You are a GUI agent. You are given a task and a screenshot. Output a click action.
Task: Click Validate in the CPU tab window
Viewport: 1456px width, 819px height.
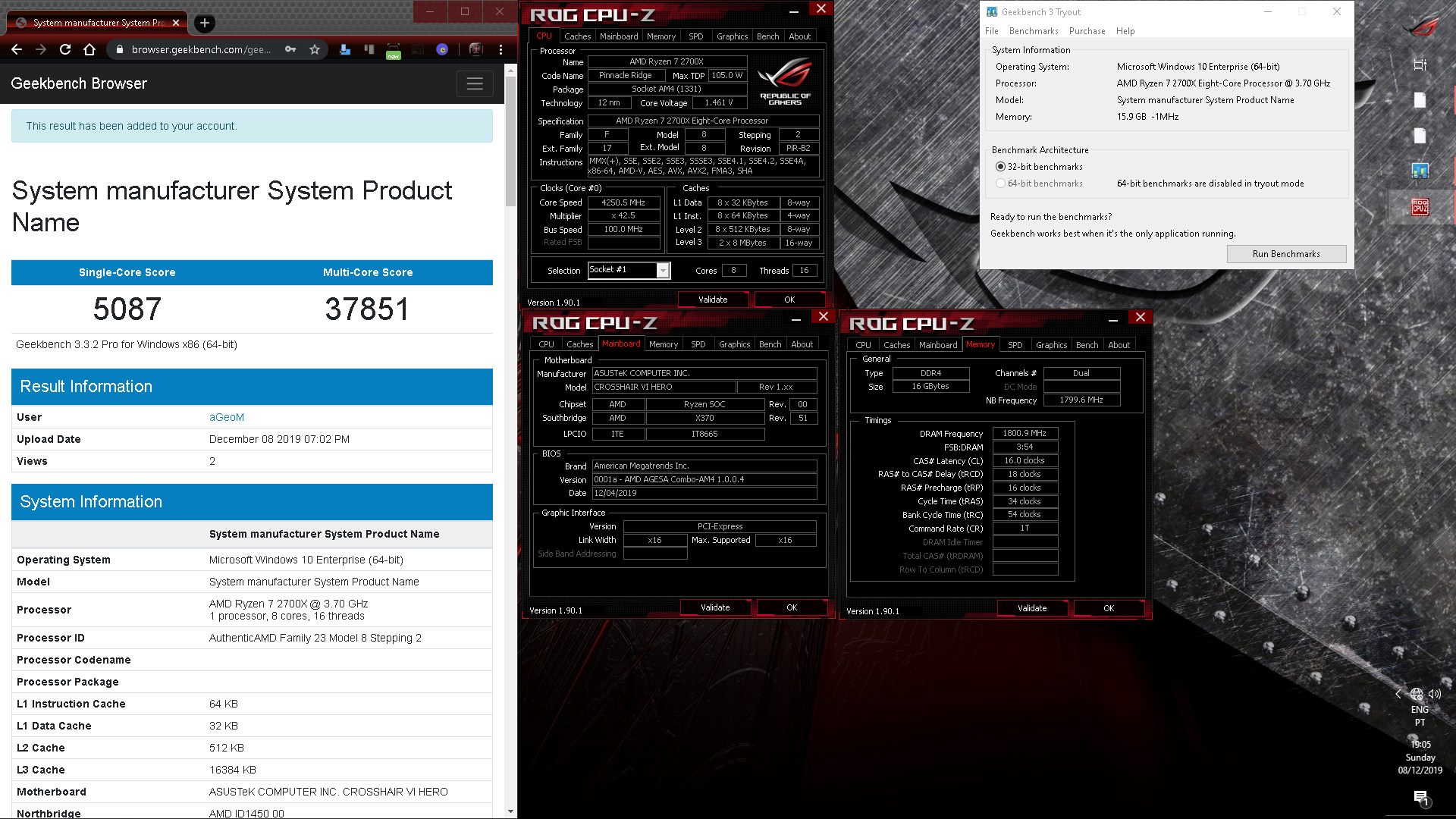tap(713, 300)
